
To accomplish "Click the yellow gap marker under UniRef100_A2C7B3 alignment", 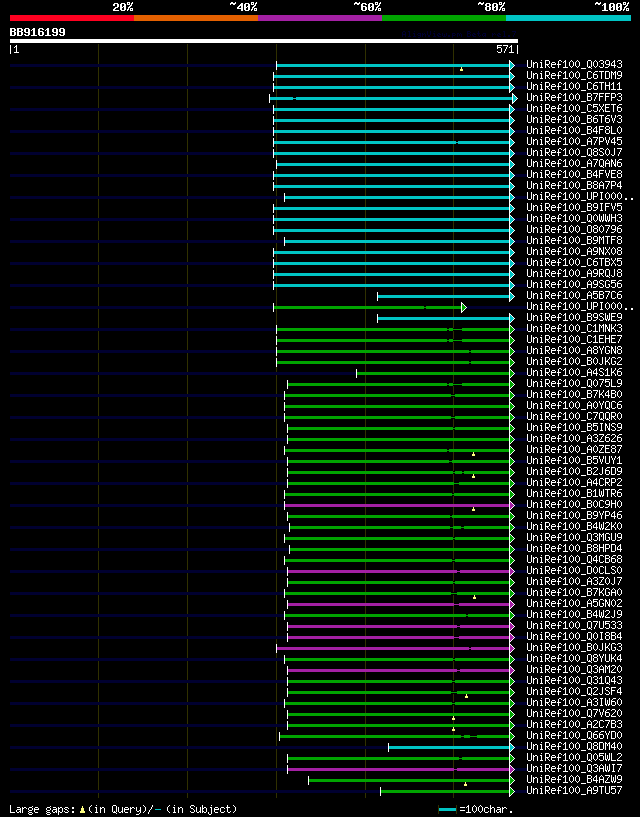I will point(453,729).
